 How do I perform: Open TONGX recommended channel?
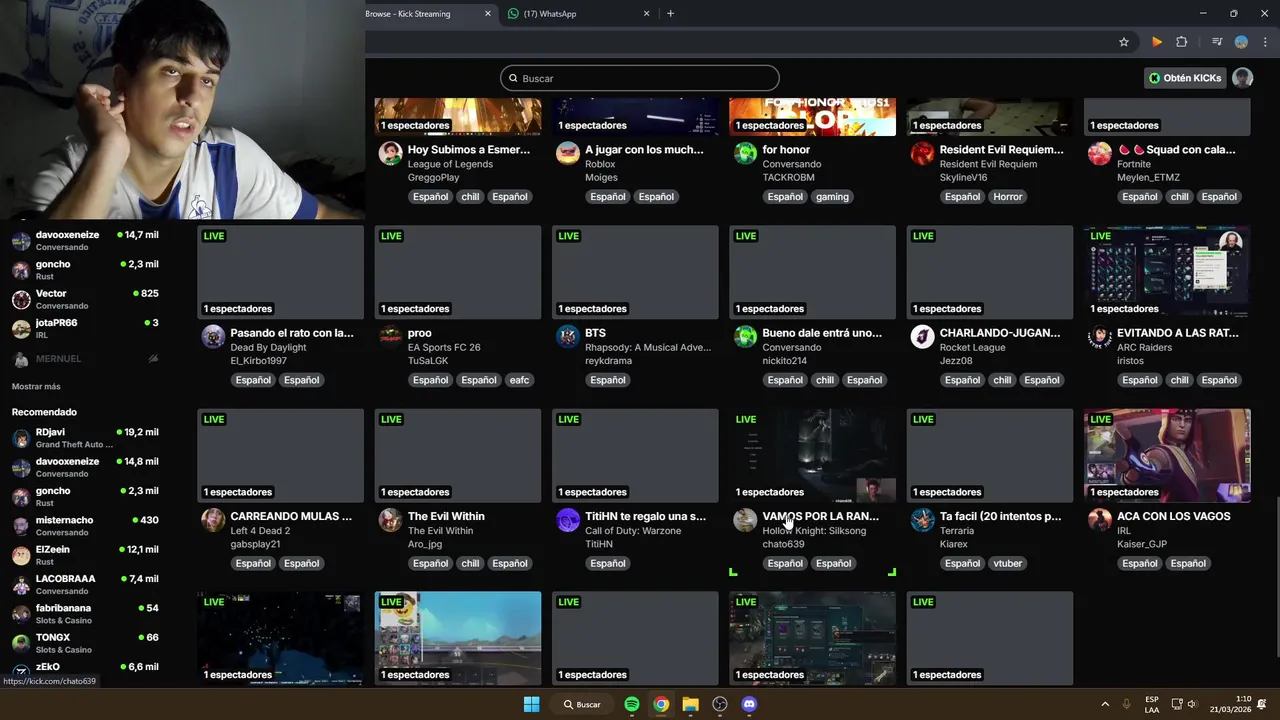pyautogui.click(x=85, y=643)
